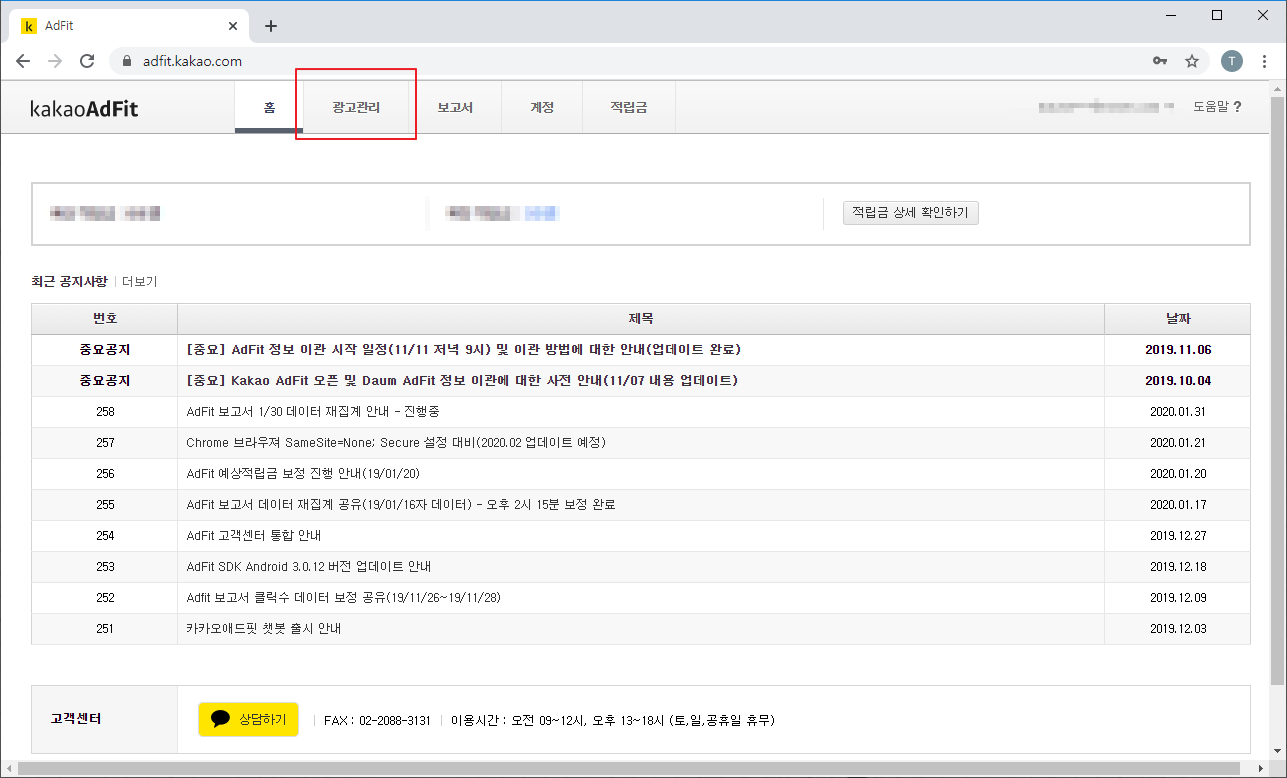Open a new browser tab
Image resolution: width=1287 pixels, height=778 pixels.
click(x=271, y=26)
